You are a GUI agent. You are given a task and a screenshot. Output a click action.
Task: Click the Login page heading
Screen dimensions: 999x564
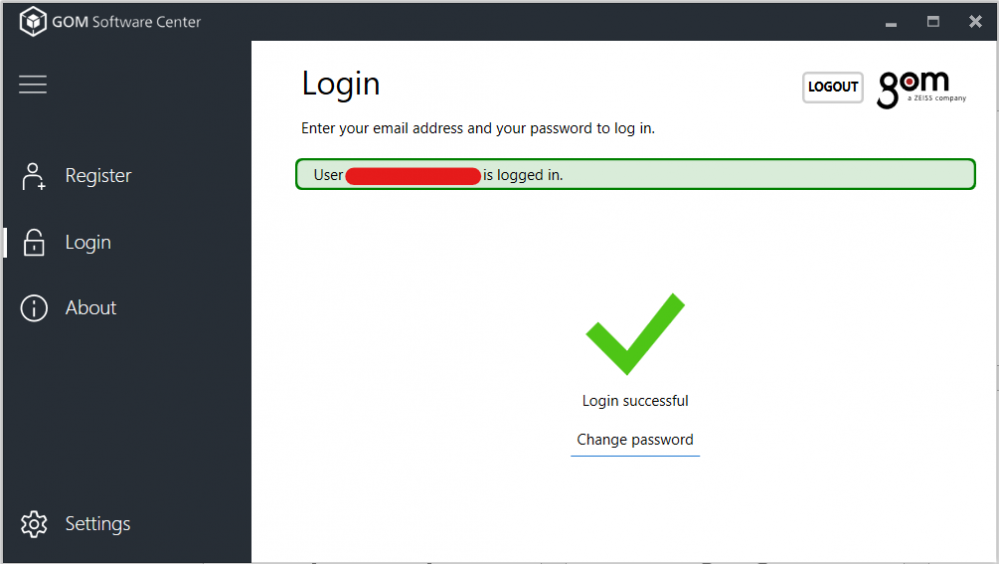click(x=341, y=84)
